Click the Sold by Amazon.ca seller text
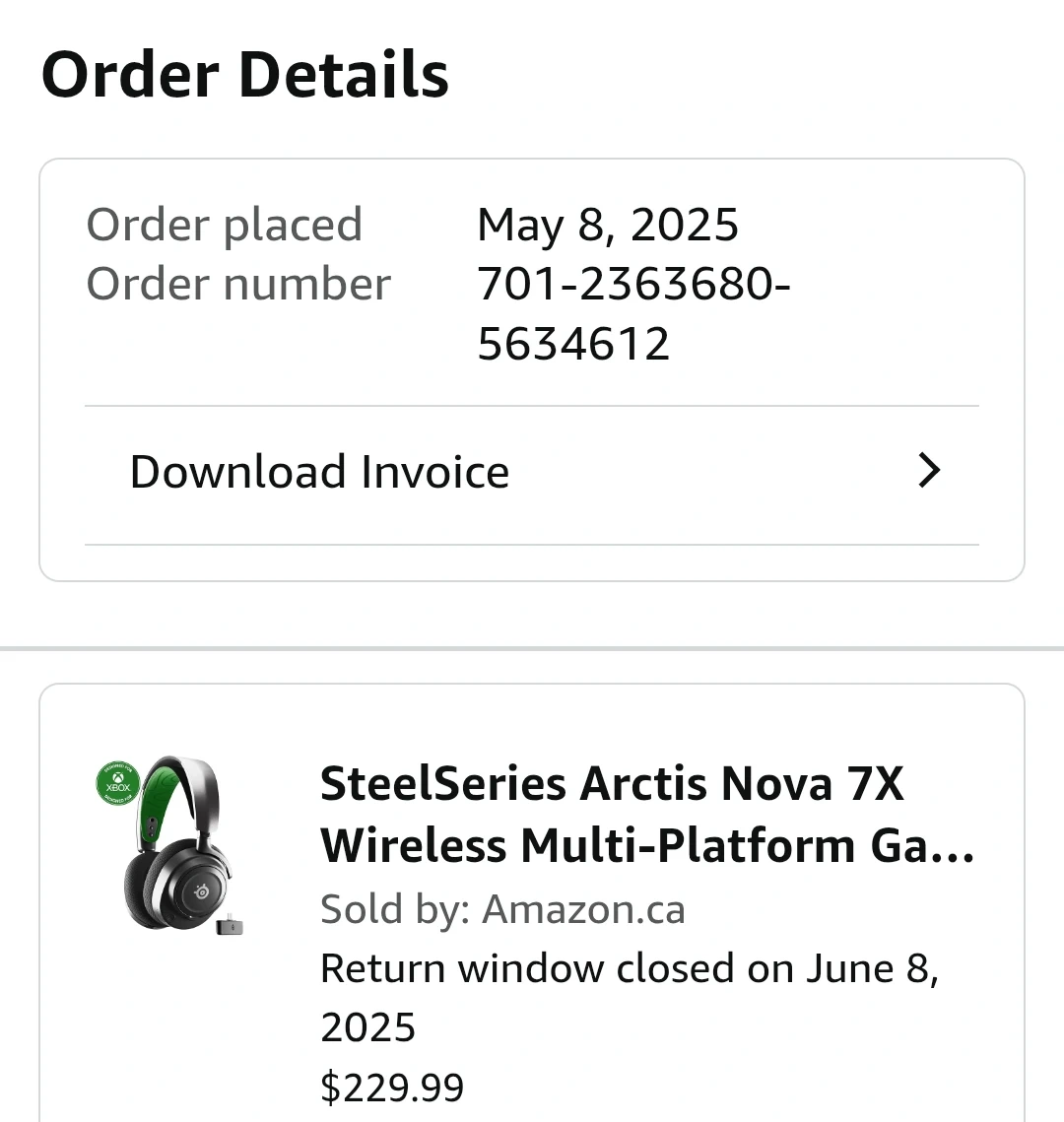The height and width of the screenshot is (1122, 1064). pos(502,909)
